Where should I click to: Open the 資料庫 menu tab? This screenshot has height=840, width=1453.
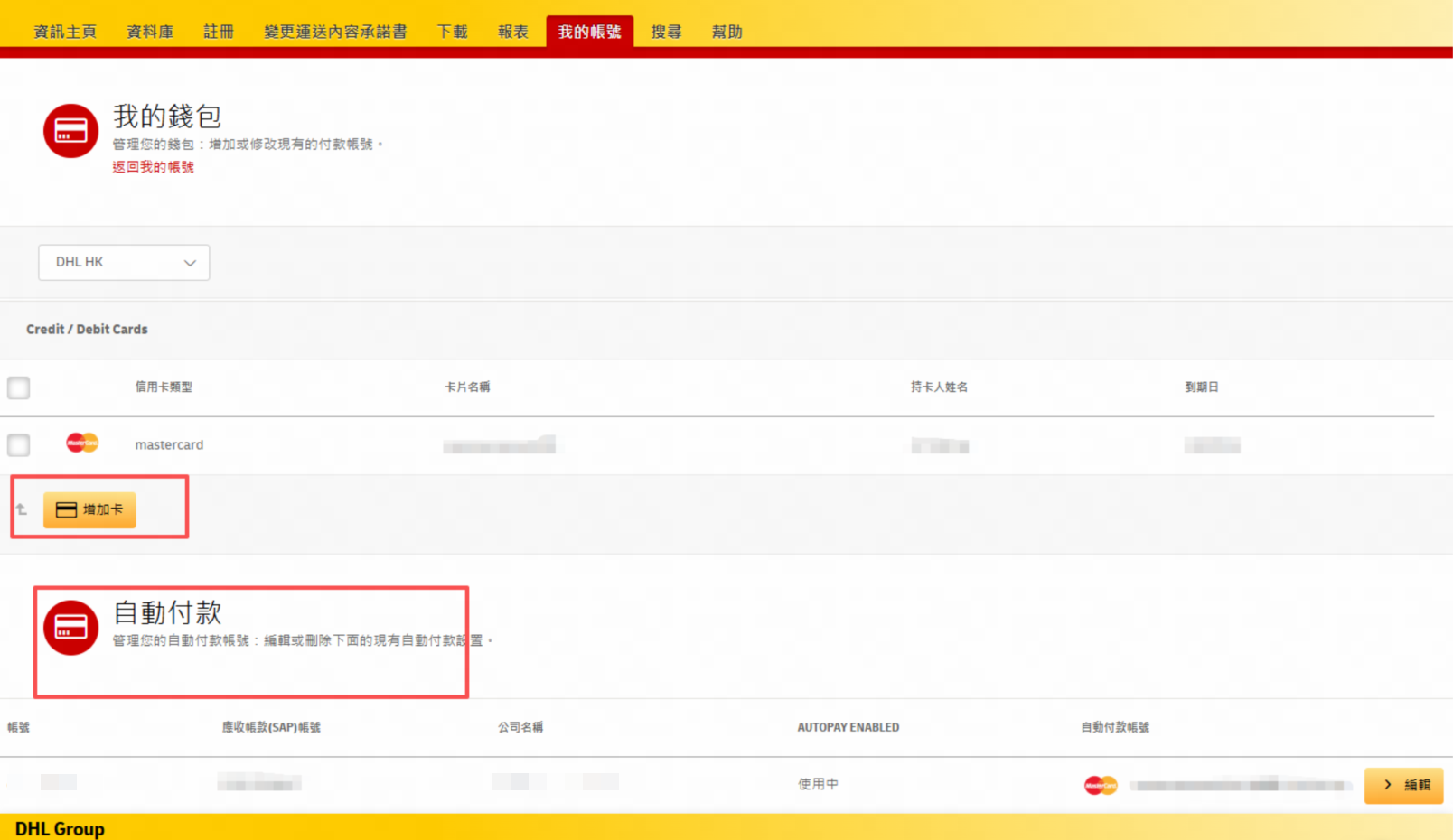tap(150, 32)
